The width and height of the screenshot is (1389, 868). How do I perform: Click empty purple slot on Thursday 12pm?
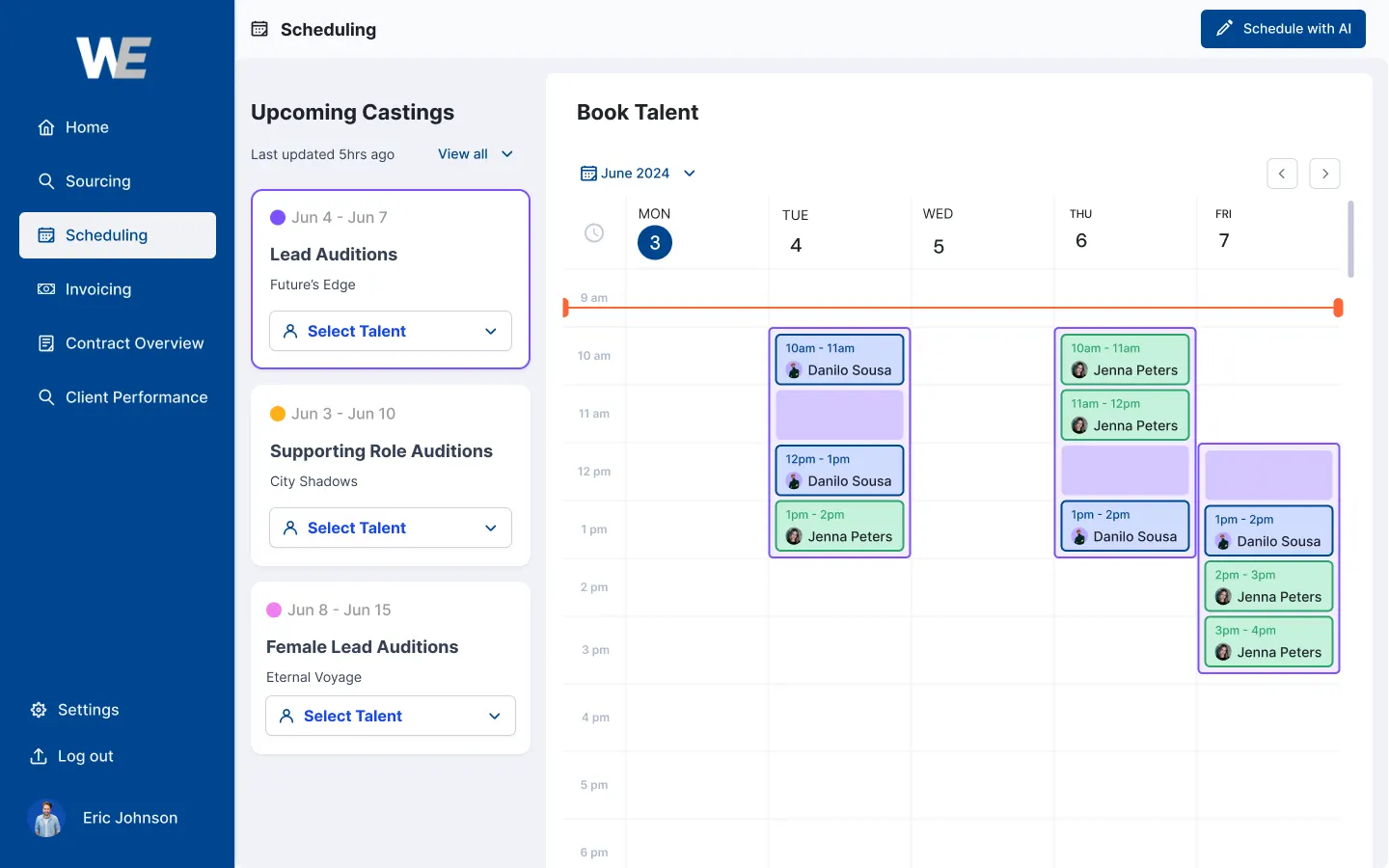1125,471
